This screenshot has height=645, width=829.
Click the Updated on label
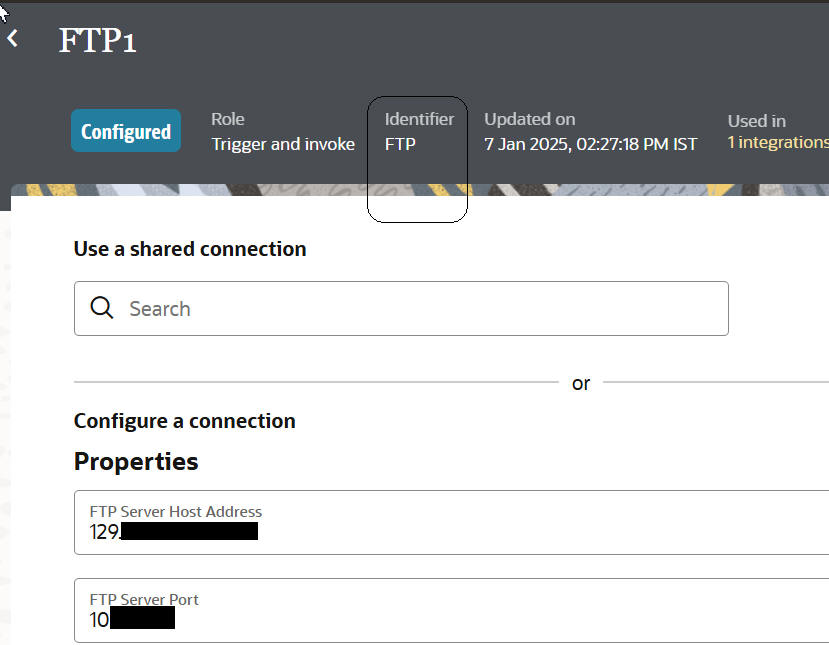(530, 119)
